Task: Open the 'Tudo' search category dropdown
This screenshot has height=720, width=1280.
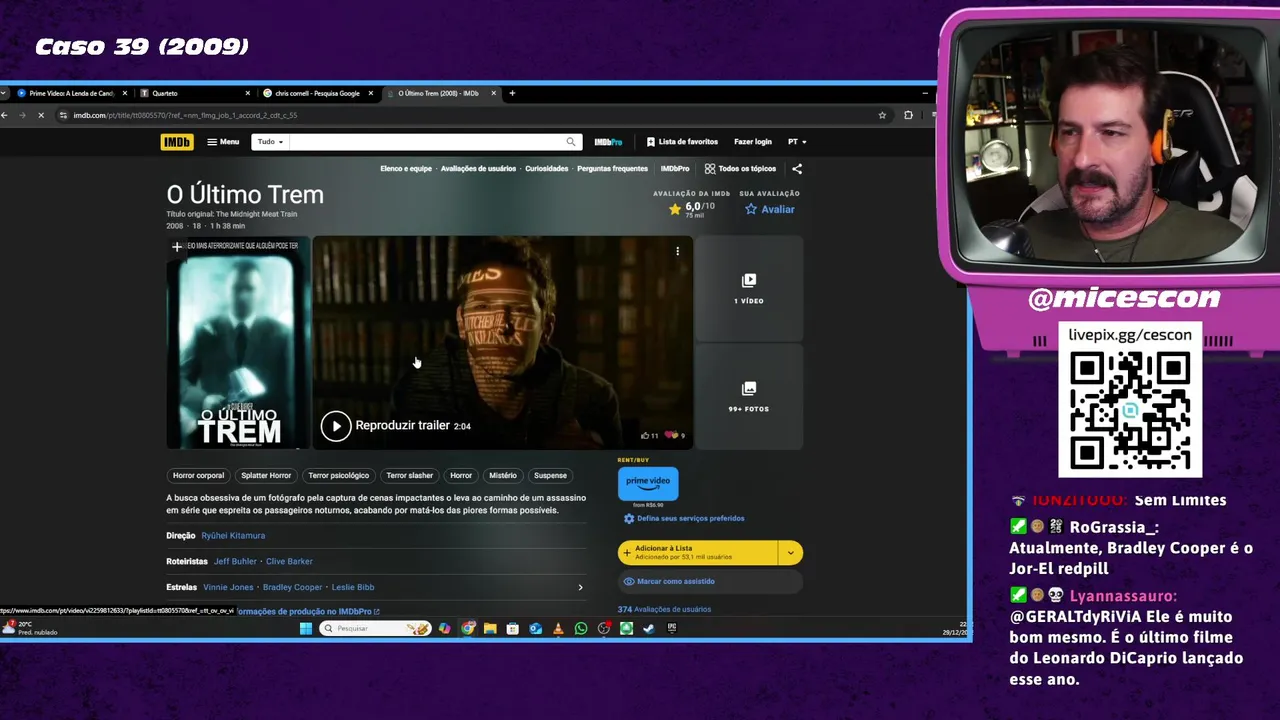Action: tap(270, 142)
